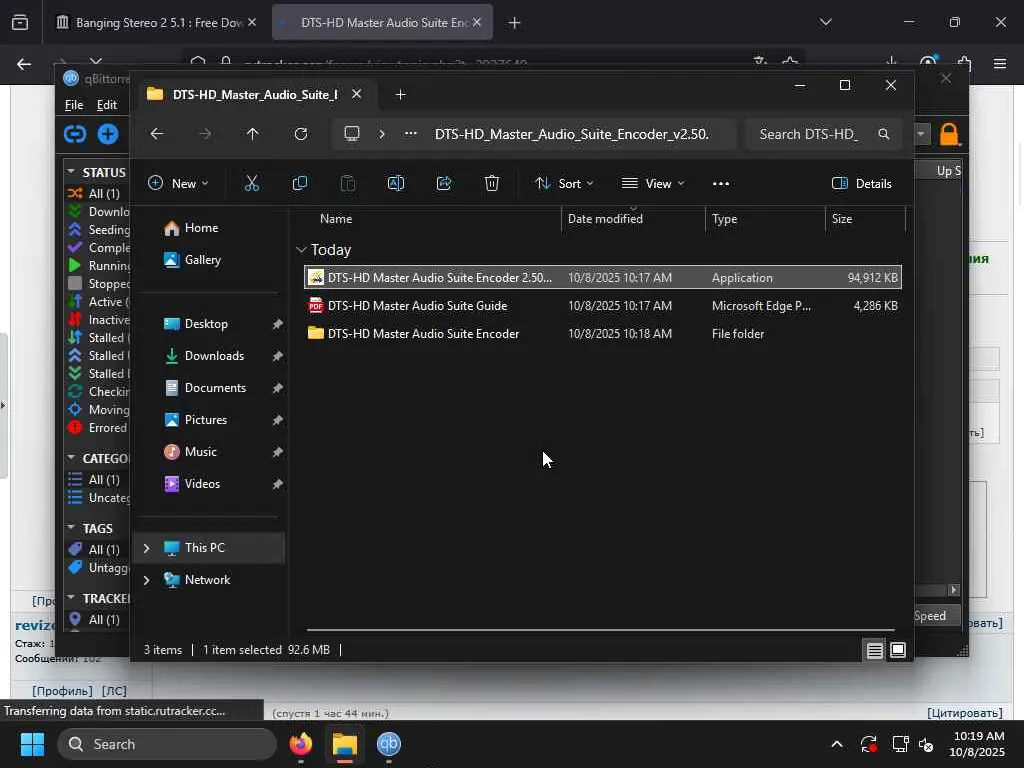Collapse the Today group
This screenshot has height=768, width=1024.
301,249
